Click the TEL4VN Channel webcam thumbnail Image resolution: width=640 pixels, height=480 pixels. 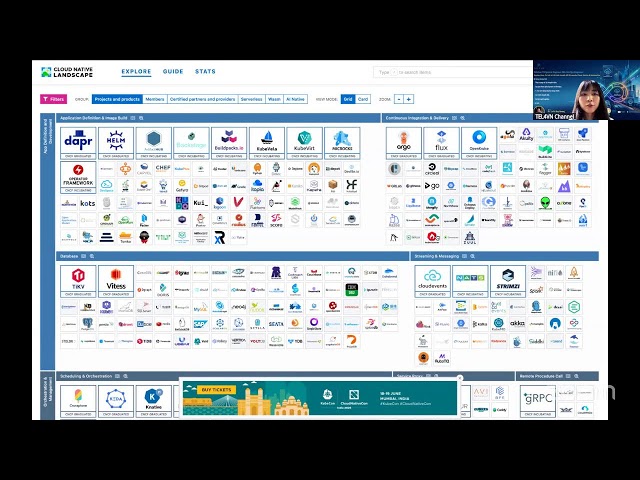587,90
